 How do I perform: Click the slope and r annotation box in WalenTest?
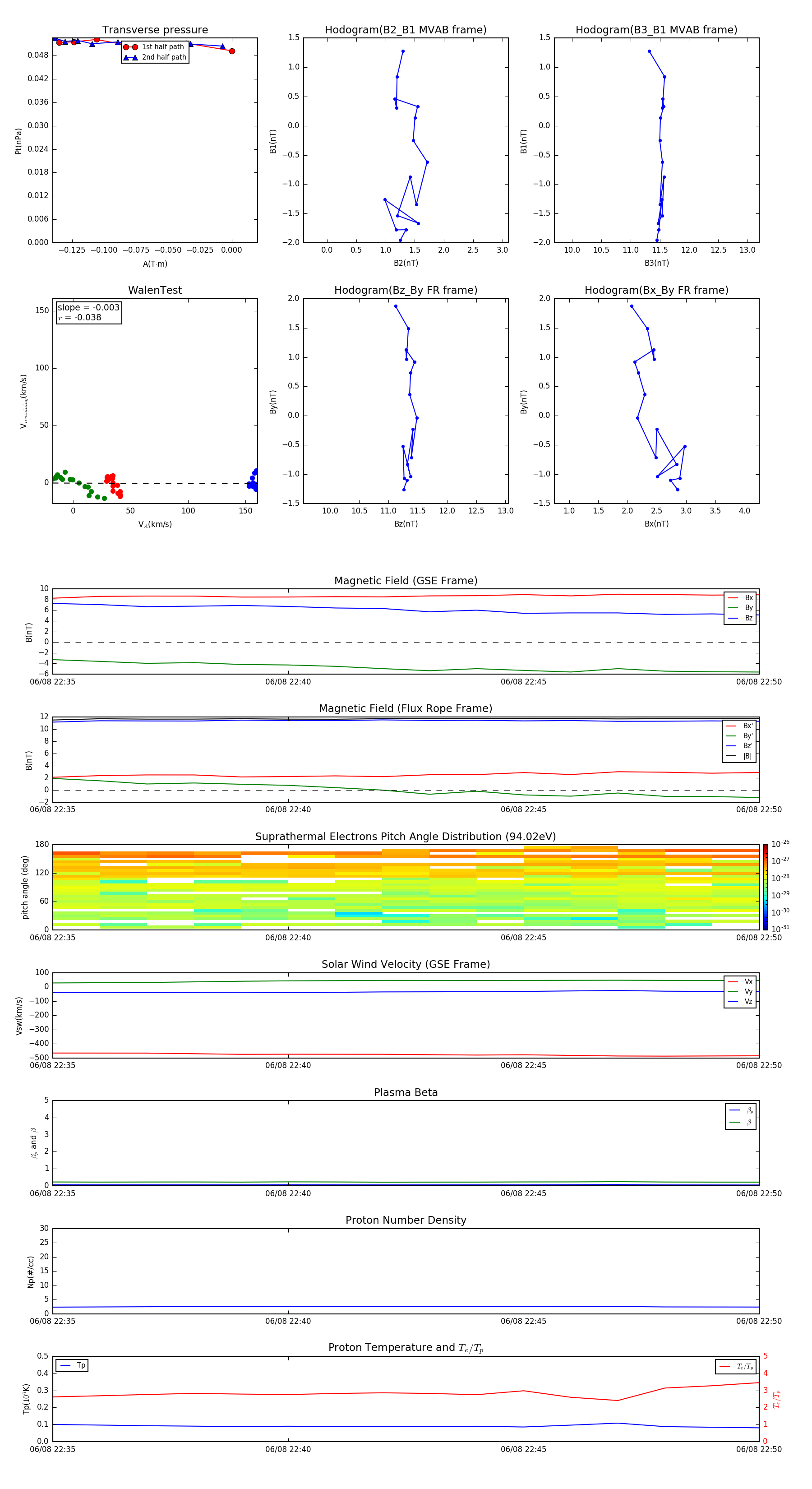point(88,313)
